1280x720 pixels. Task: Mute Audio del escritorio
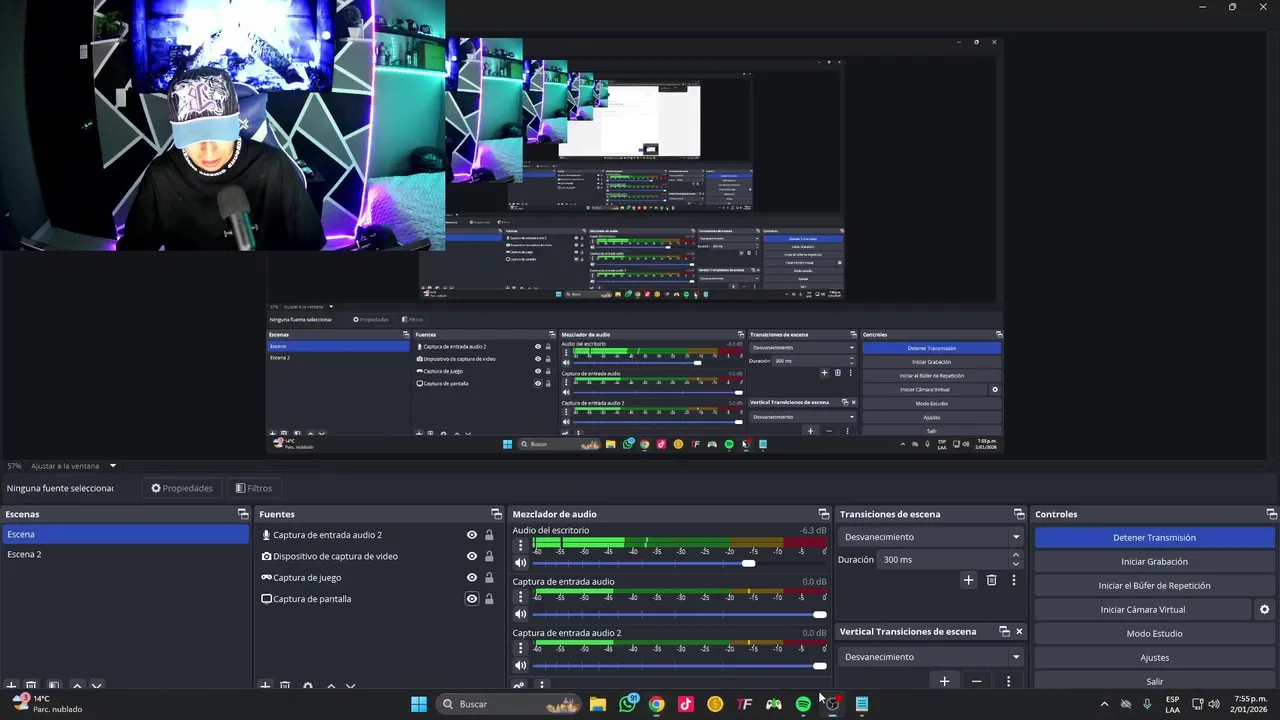click(x=520, y=563)
